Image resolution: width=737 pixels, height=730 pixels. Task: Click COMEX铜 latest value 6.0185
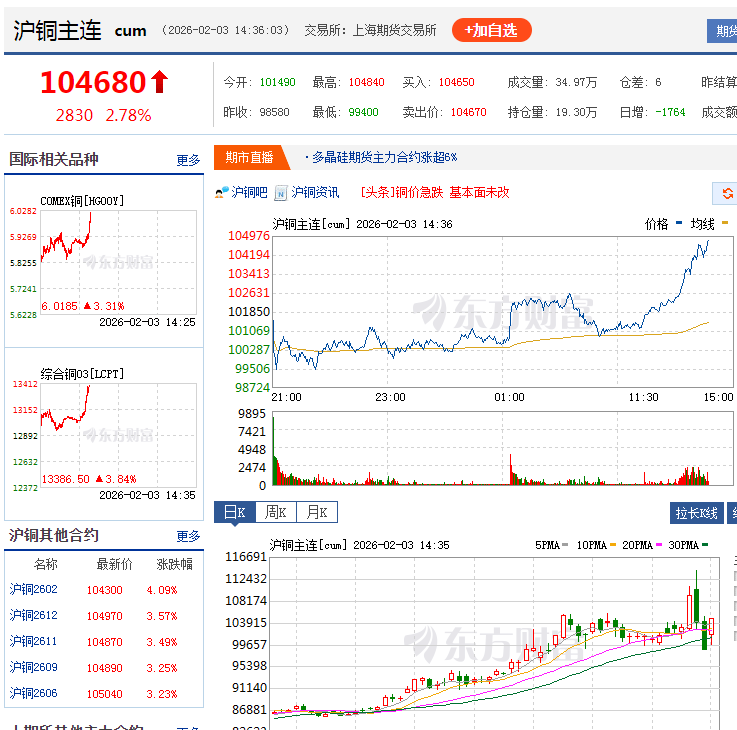pos(59,306)
